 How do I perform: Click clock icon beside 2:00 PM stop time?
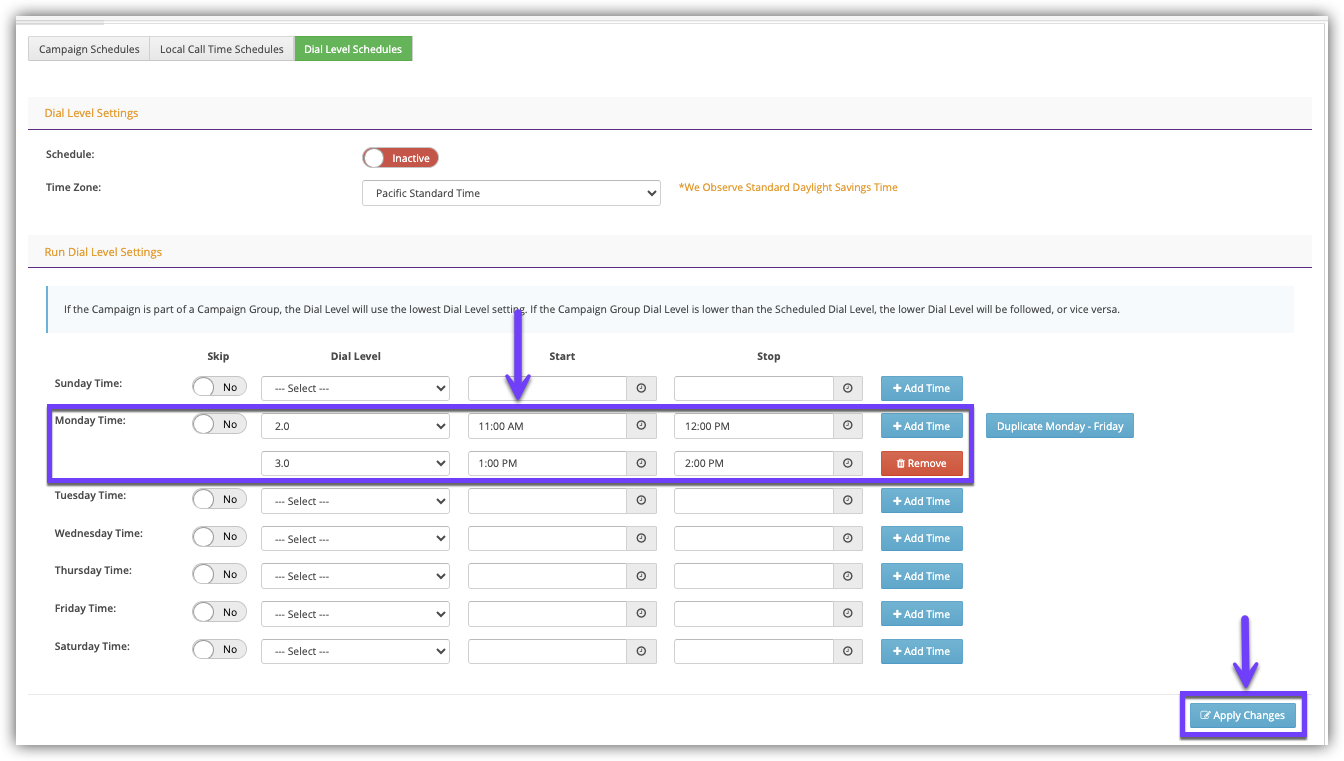(x=848, y=464)
